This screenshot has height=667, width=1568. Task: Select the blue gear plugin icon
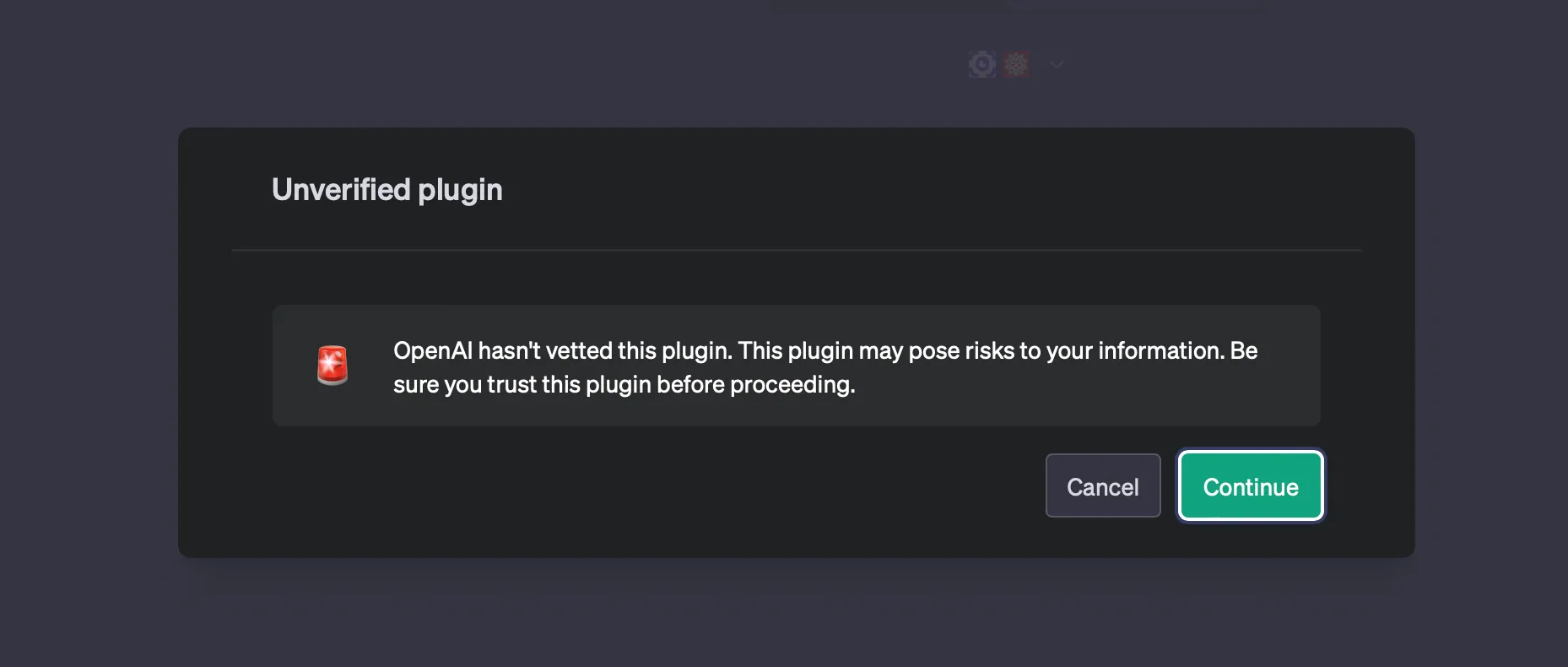[982, 64]
